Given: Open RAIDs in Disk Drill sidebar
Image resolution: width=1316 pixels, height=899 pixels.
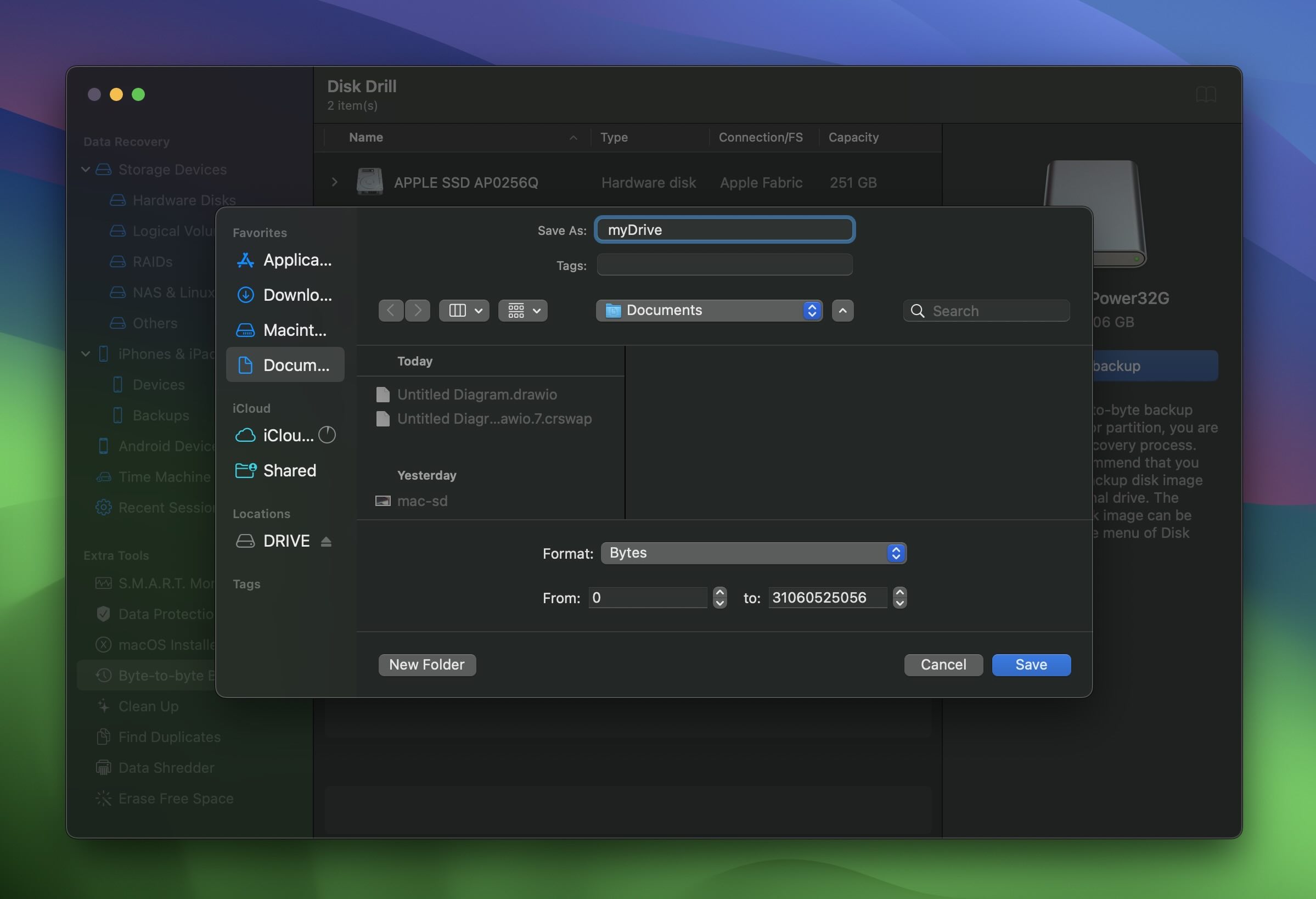Looking at the screenshot, I should pyautogui.click(x=141, y=262).
